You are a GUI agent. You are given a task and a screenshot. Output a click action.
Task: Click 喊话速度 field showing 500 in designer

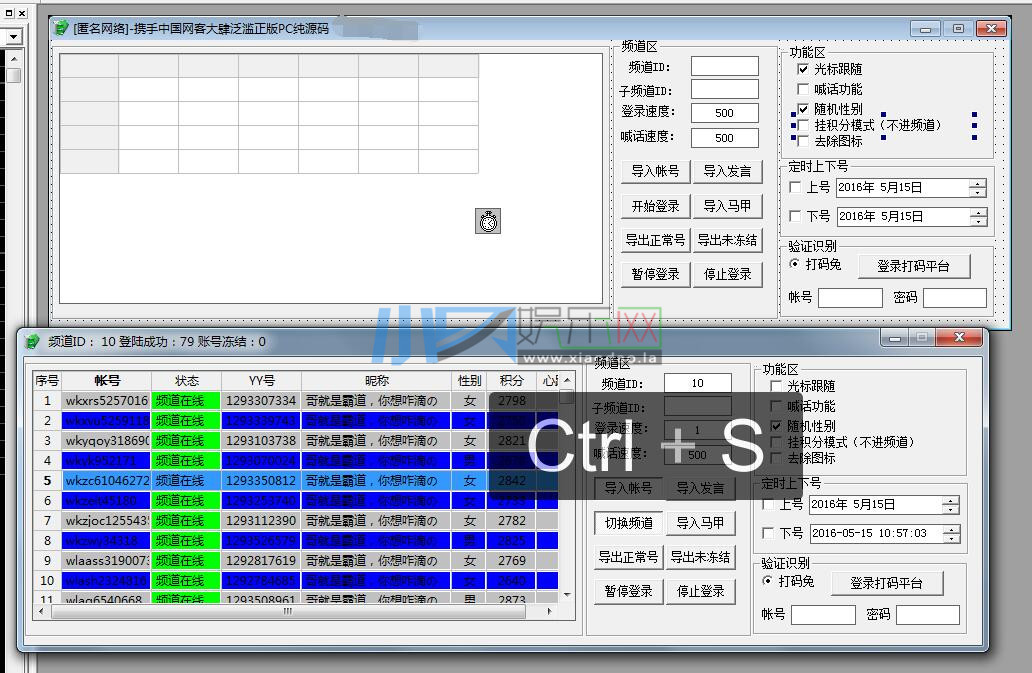pyautogui.click(x=725, y=138)
